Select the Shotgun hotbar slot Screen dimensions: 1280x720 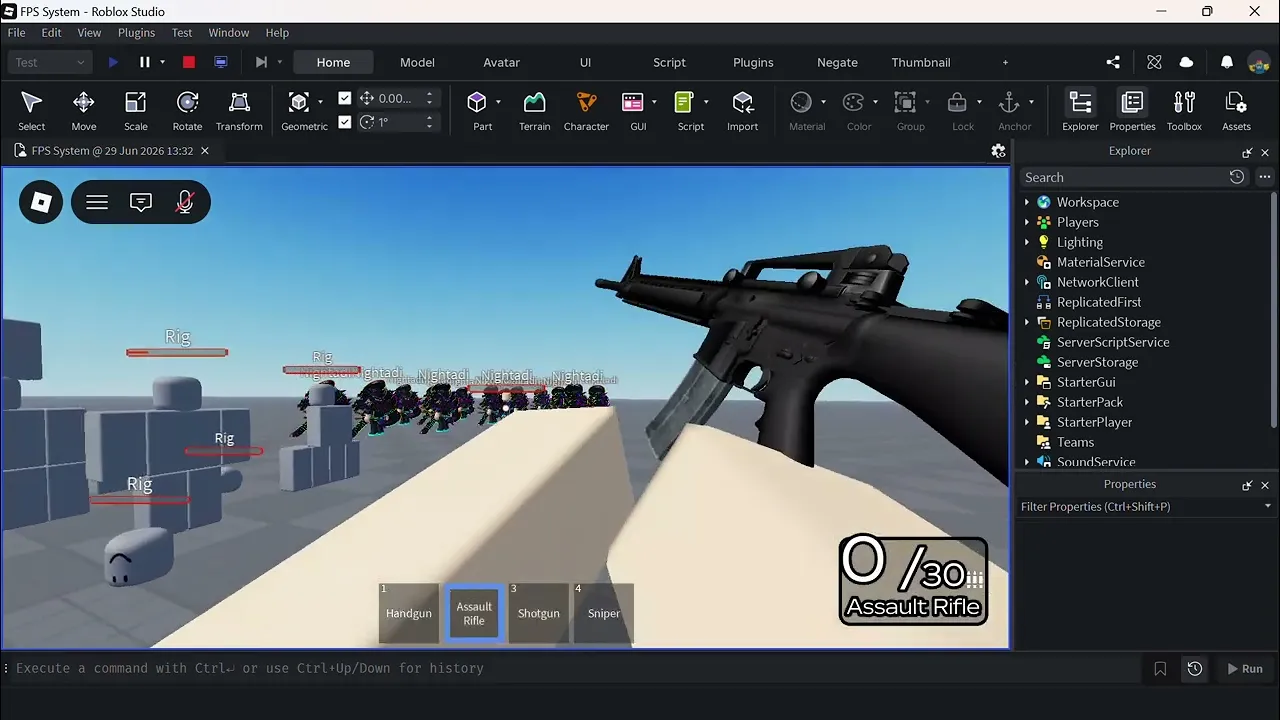[x=539, y=613]
